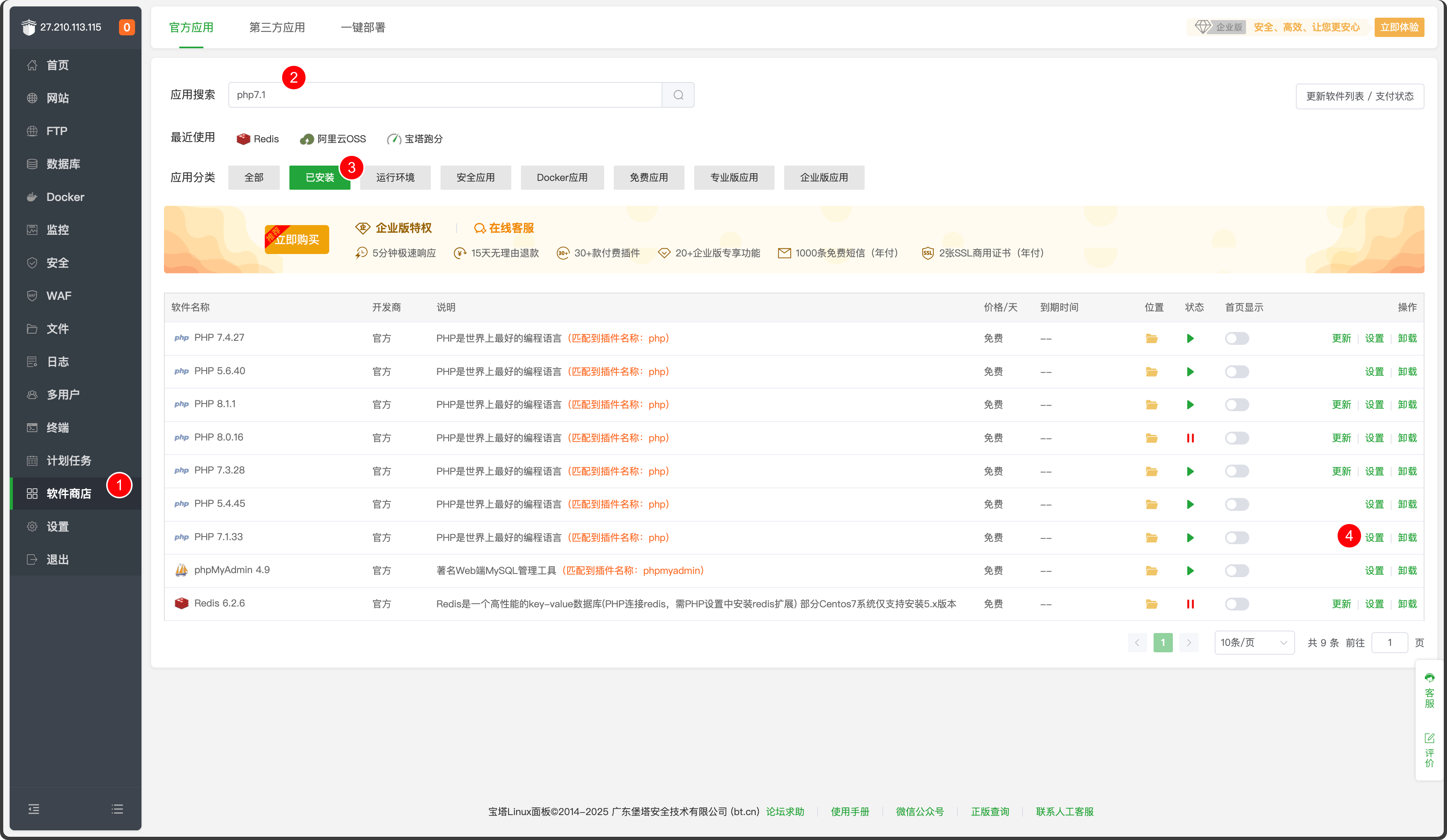Viewport: 1447px width, 840px height.
Task: Open FTP management in sidebar
Action: [75, 131]
